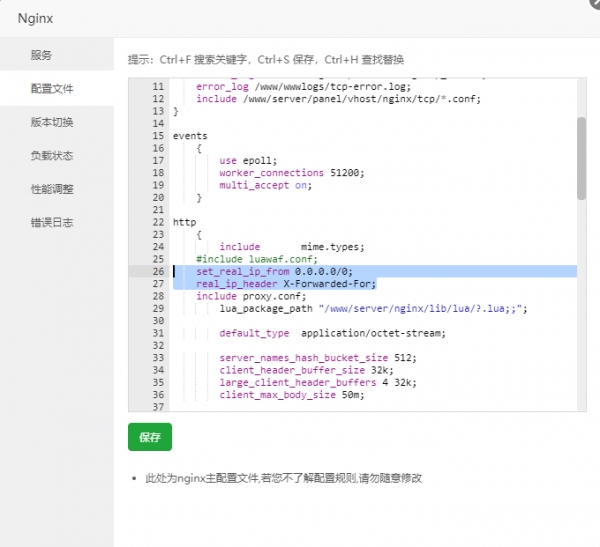Click the Ctrl+F hint text above editor
Screen dimensions: 600x547
266,60
